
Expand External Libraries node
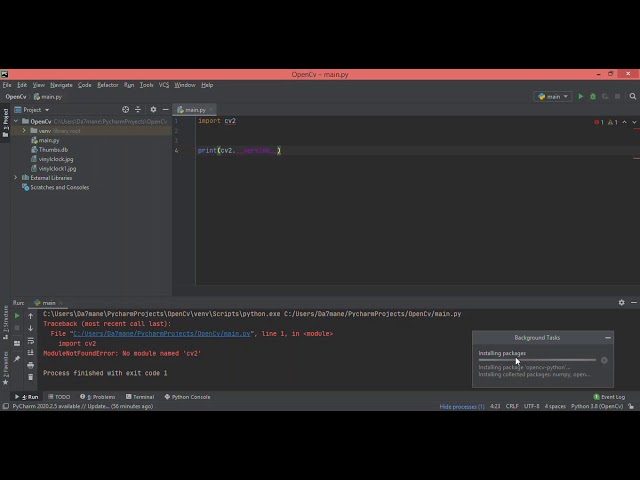click(x=16, y=178)
